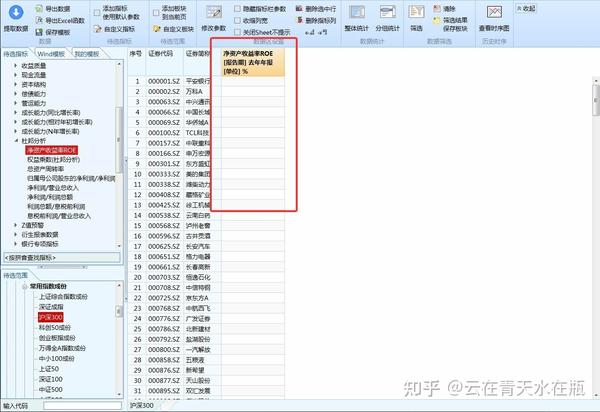Click the 删除选中行 icon
The image size is (600, 412).
(x=300, y=8)
